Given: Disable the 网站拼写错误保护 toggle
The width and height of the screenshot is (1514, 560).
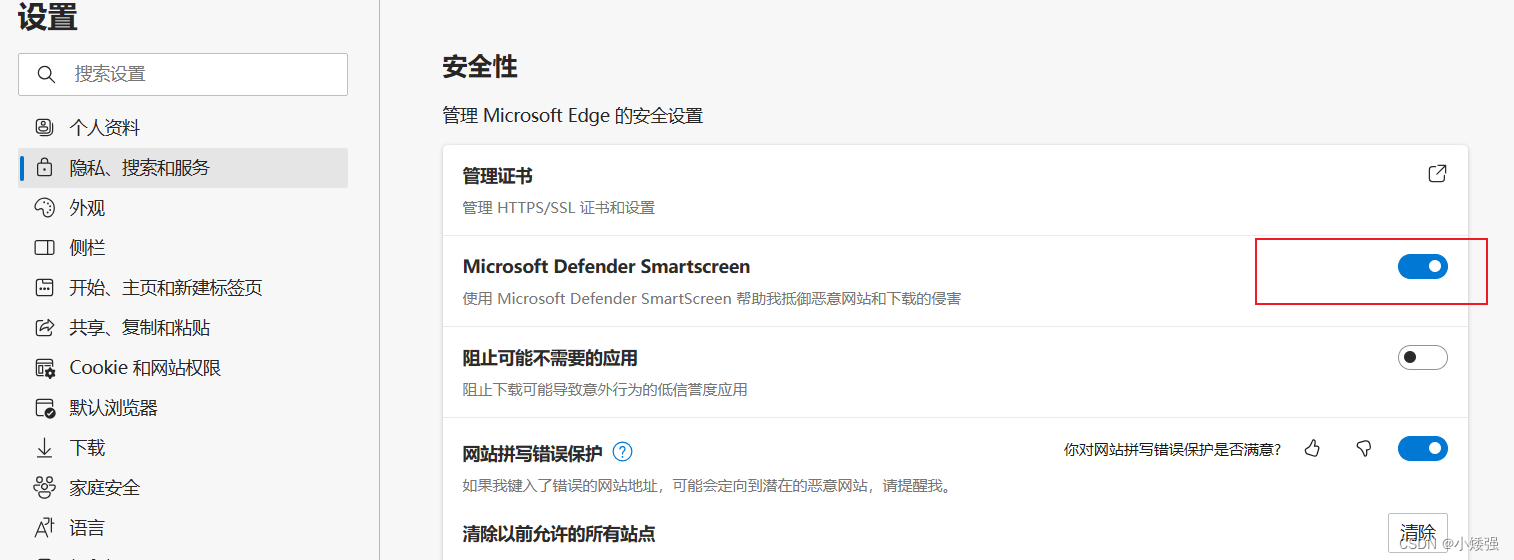Looking at the screenshot, I should (x=1422, y=449).
